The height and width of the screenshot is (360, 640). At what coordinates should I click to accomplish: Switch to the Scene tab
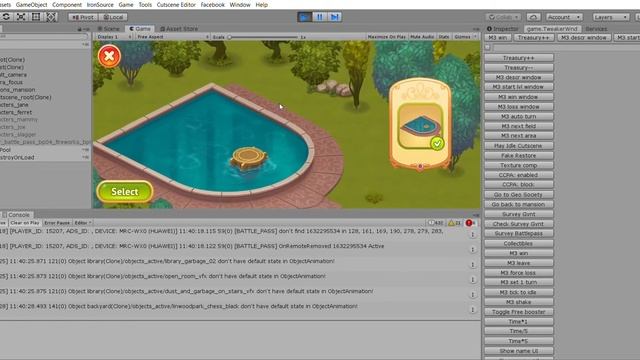[109, 29]
